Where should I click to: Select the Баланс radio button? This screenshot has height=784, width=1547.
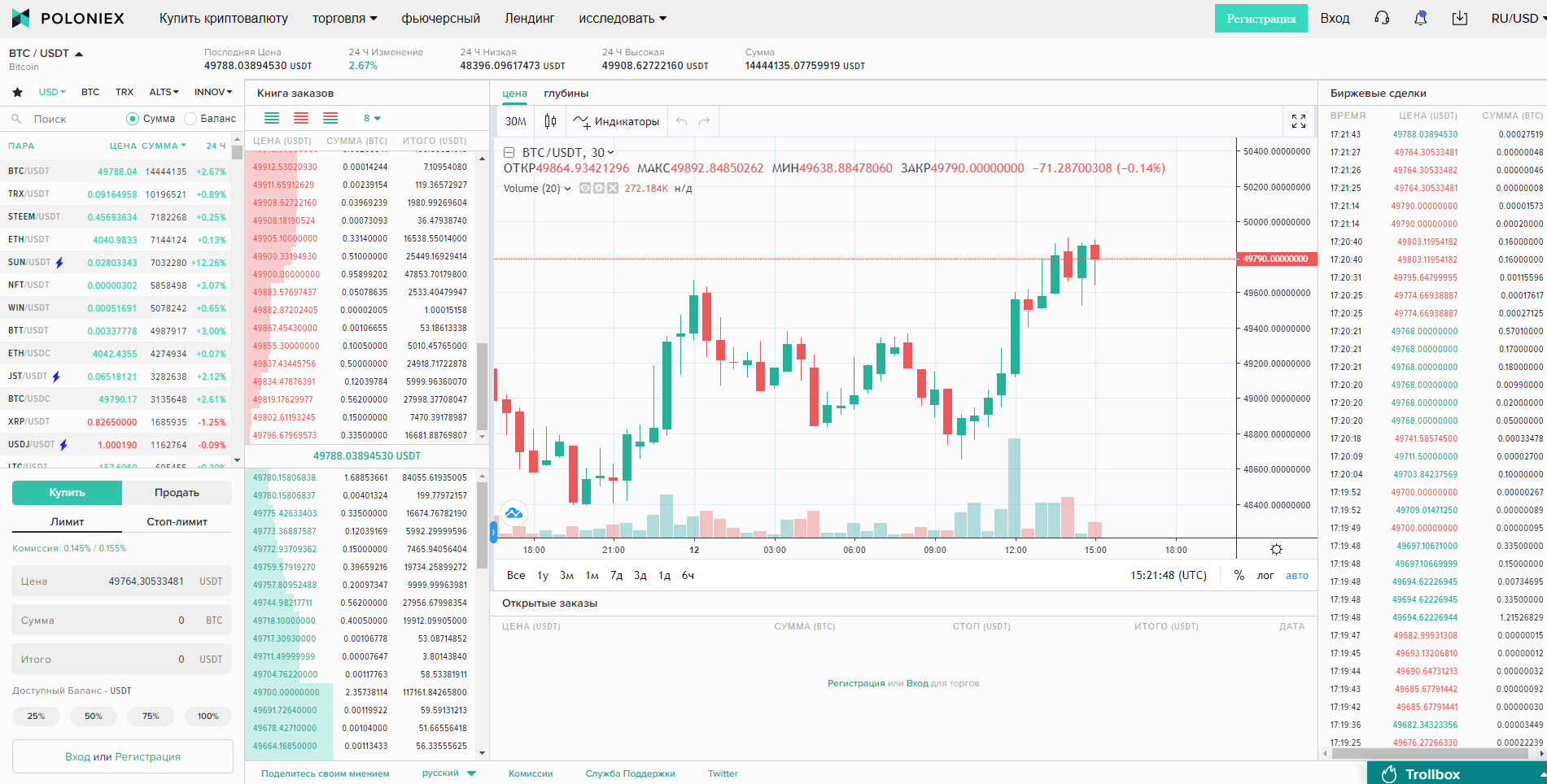tap(190, 119)
